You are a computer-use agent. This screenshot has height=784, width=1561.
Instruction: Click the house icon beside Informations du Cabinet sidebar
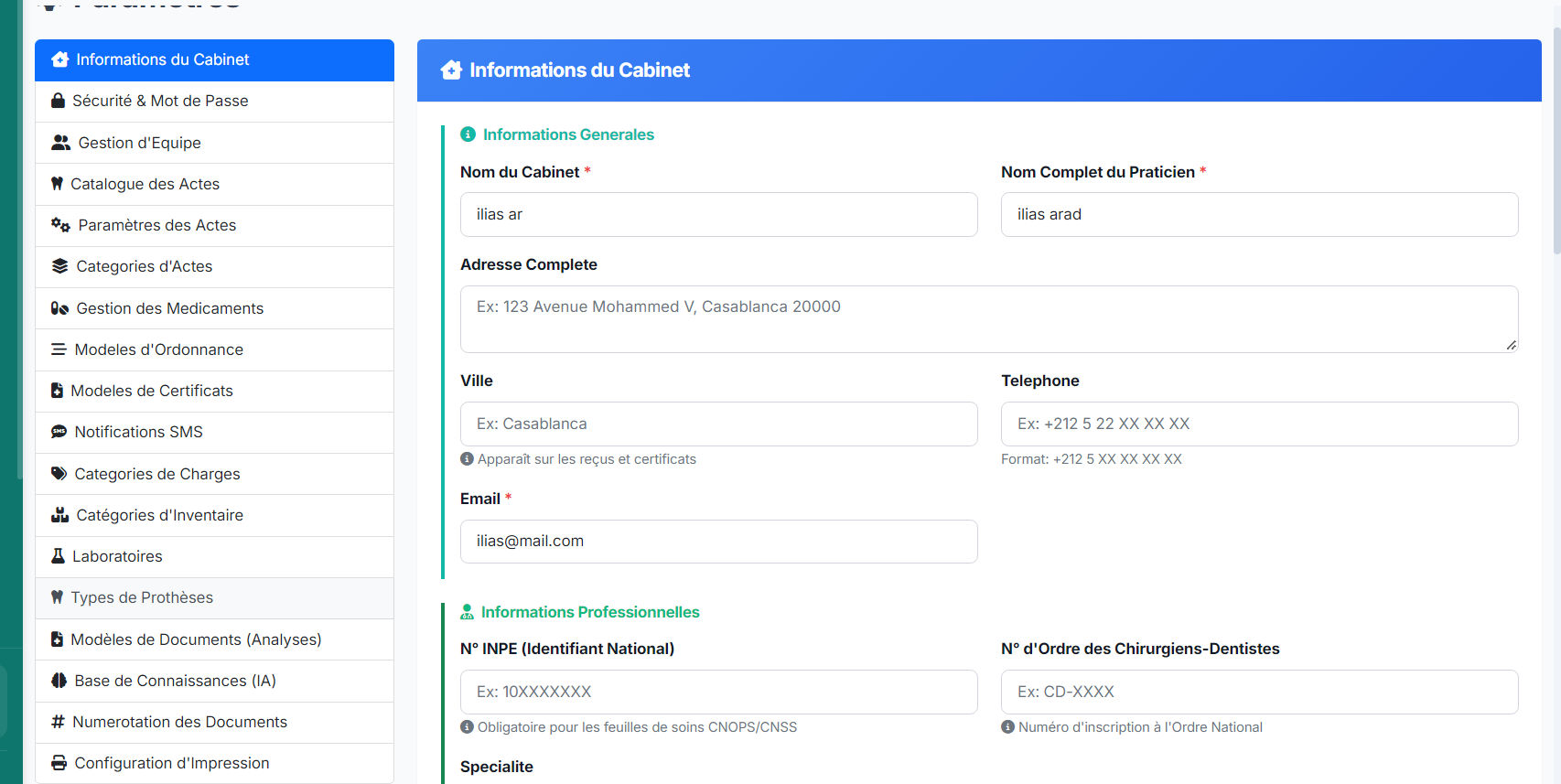(x=60, y=59)
